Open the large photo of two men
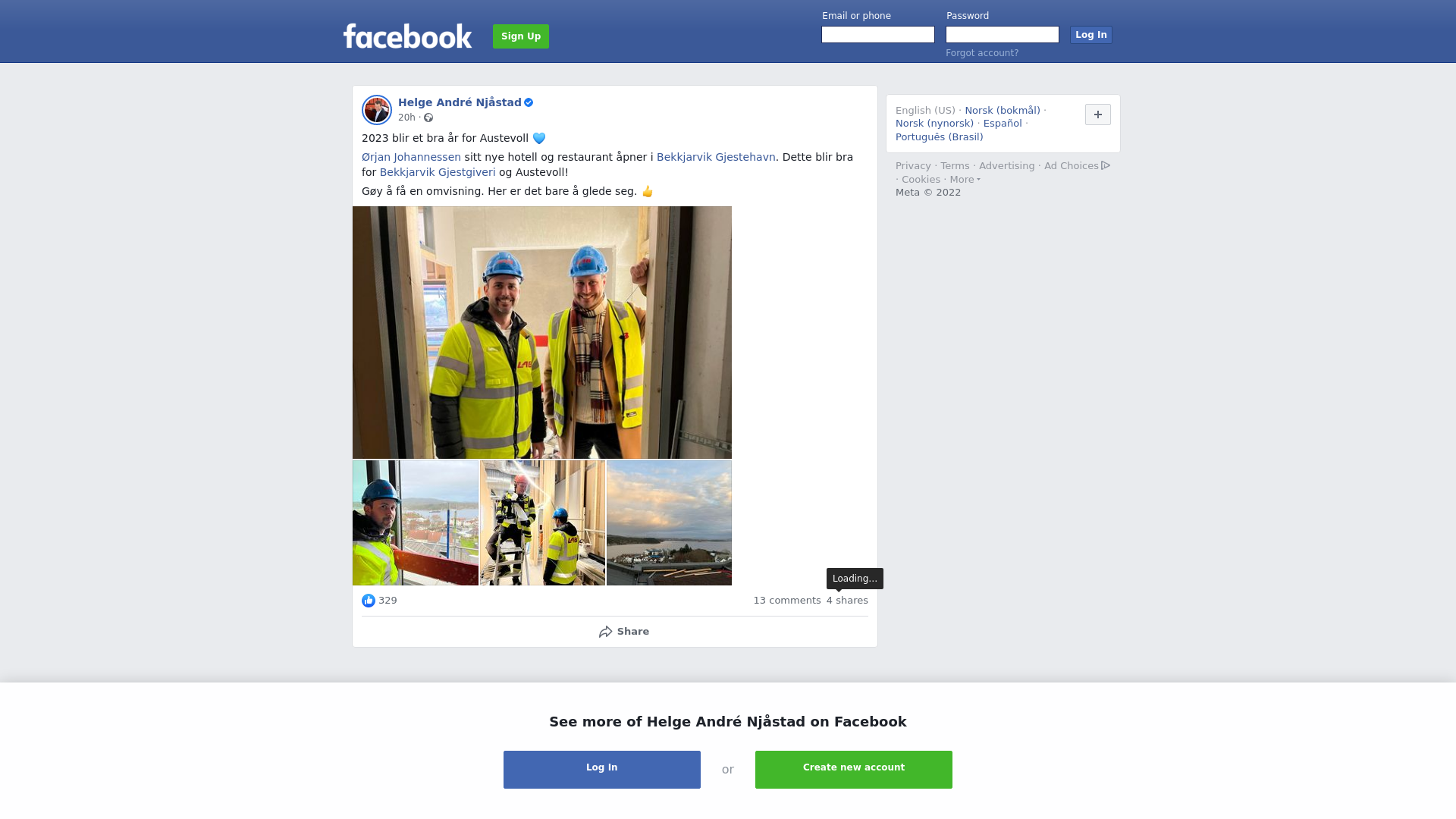1456x819 pixels. tap(542, 332)
